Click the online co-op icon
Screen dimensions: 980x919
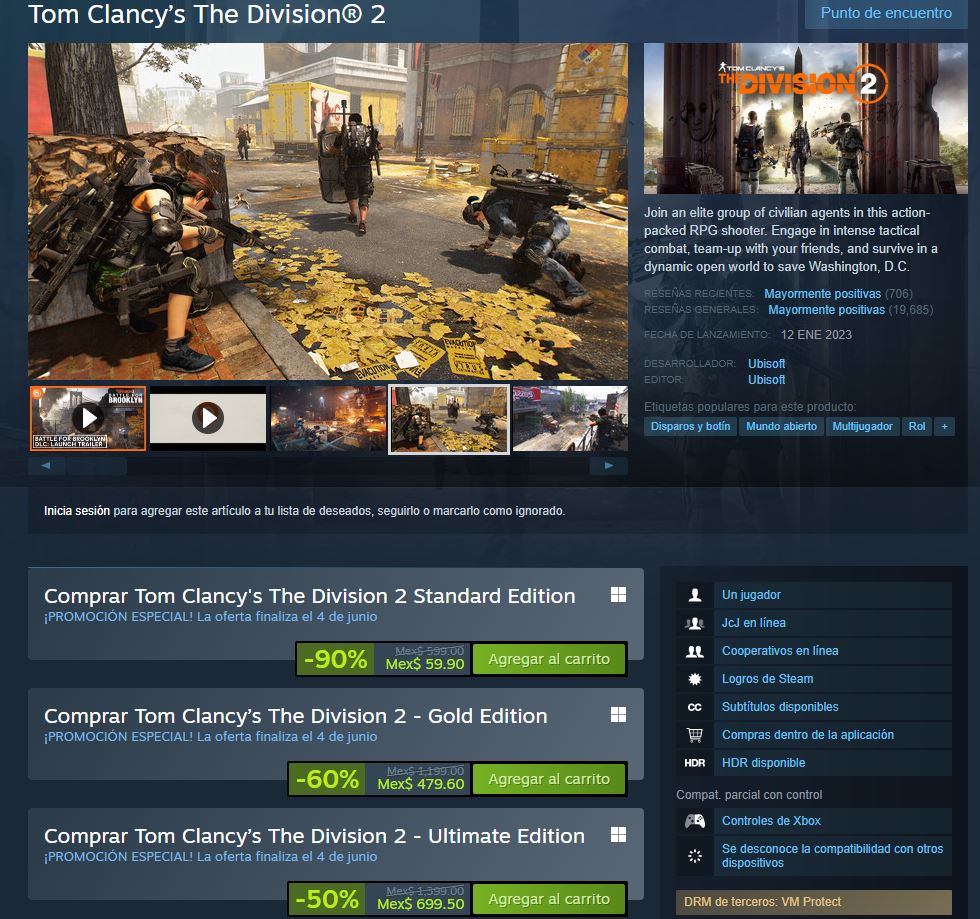tap(694, 651)
